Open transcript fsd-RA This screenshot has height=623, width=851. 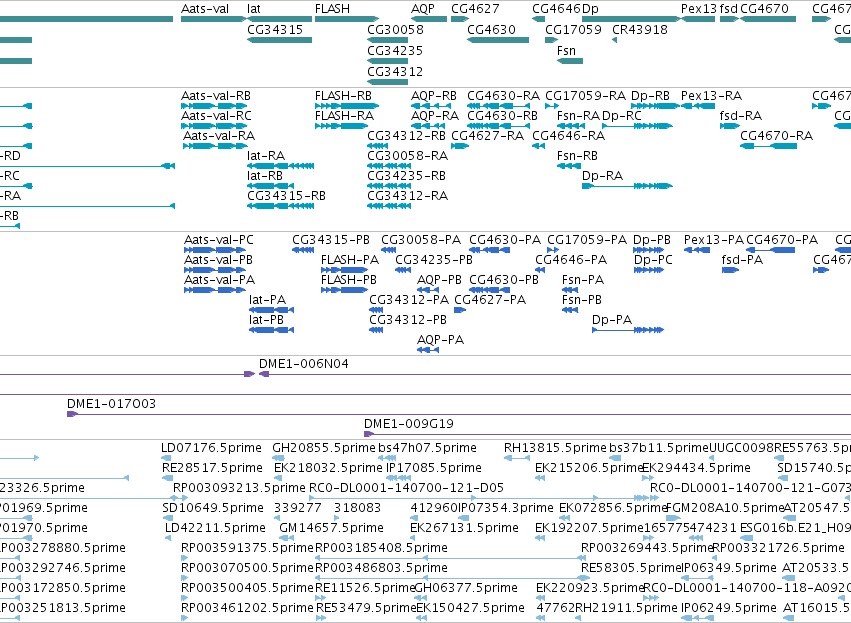point(741,116)
